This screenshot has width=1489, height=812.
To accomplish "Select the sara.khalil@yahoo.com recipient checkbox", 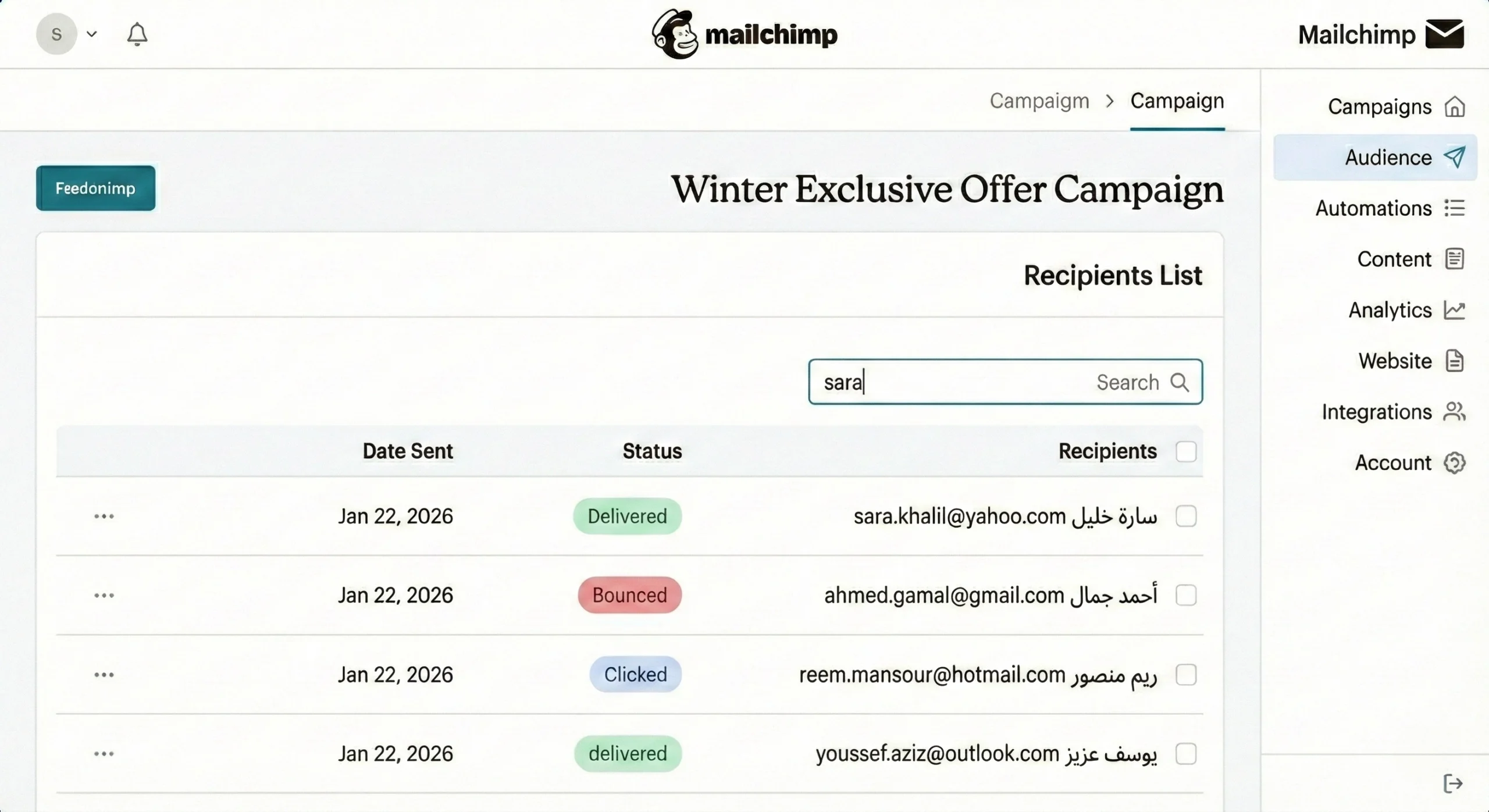I will click(1186, 516).
